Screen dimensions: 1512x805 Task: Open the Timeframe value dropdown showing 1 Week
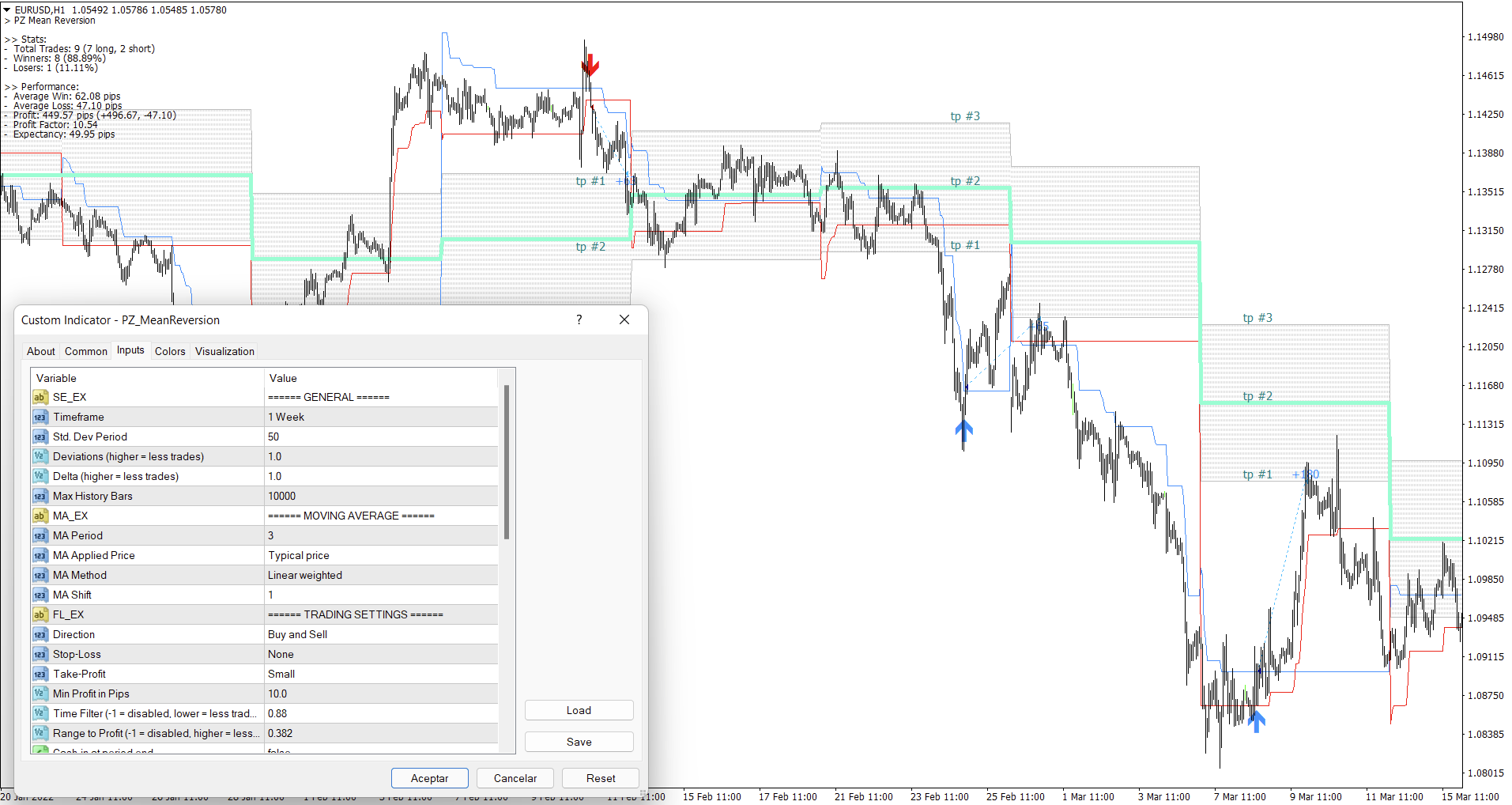click(x=382, y=417)
